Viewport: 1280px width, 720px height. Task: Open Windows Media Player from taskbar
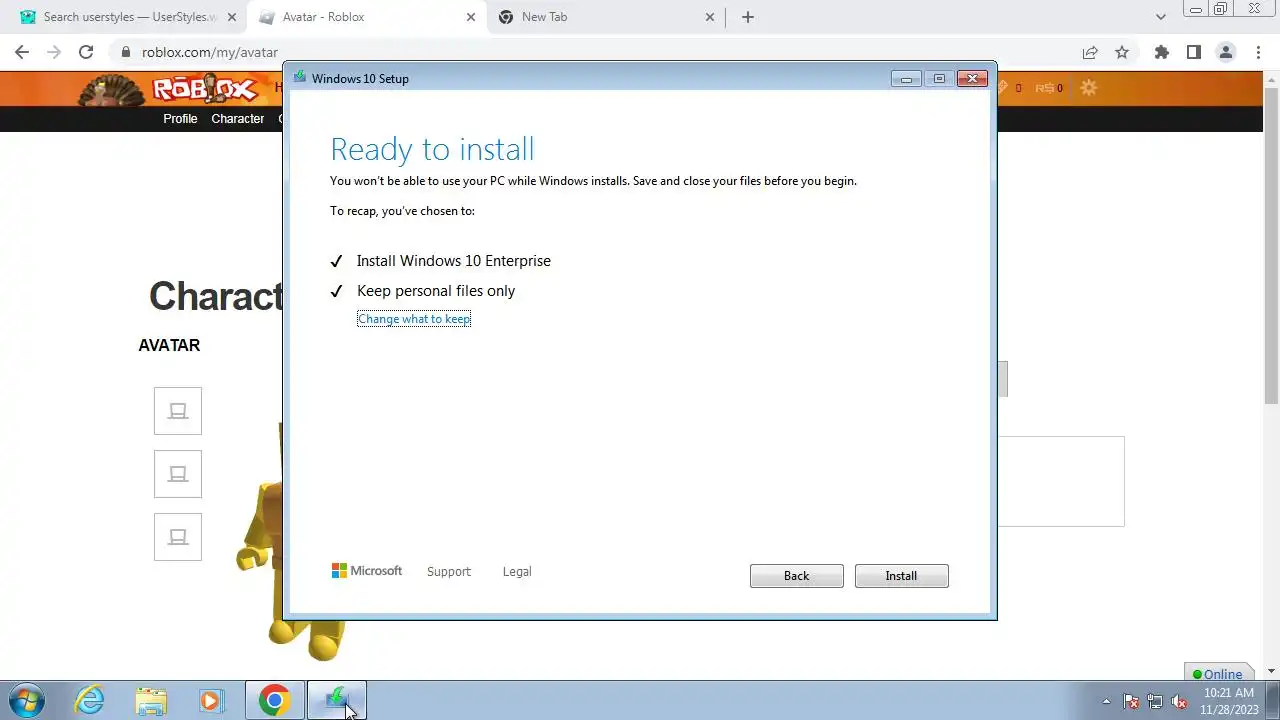pos(211,700)
